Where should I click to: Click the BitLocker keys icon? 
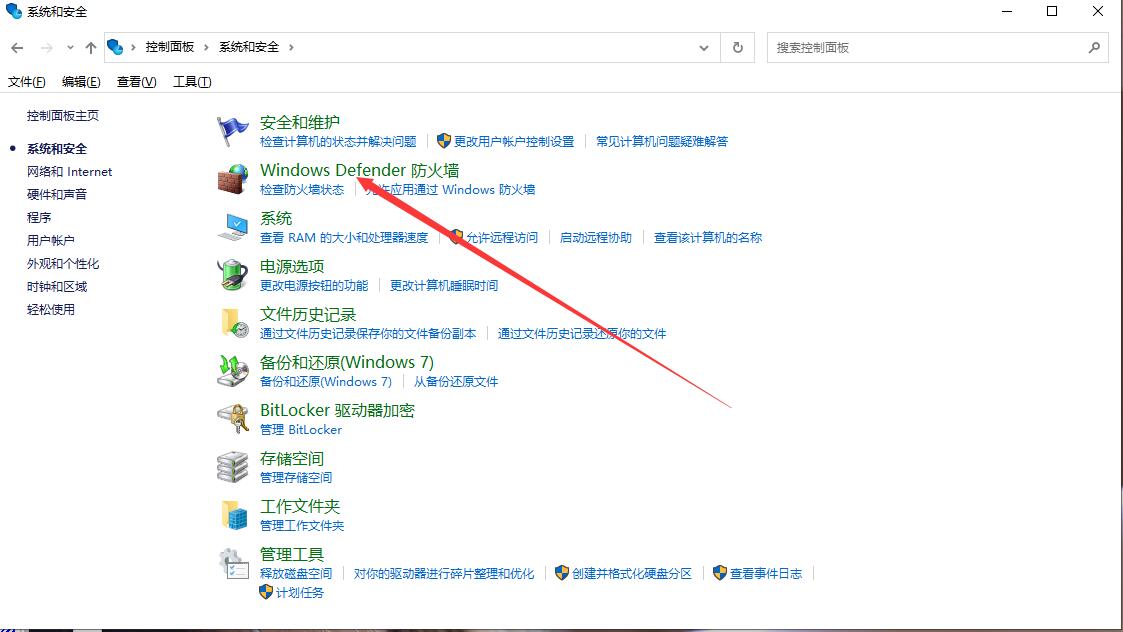233,418
